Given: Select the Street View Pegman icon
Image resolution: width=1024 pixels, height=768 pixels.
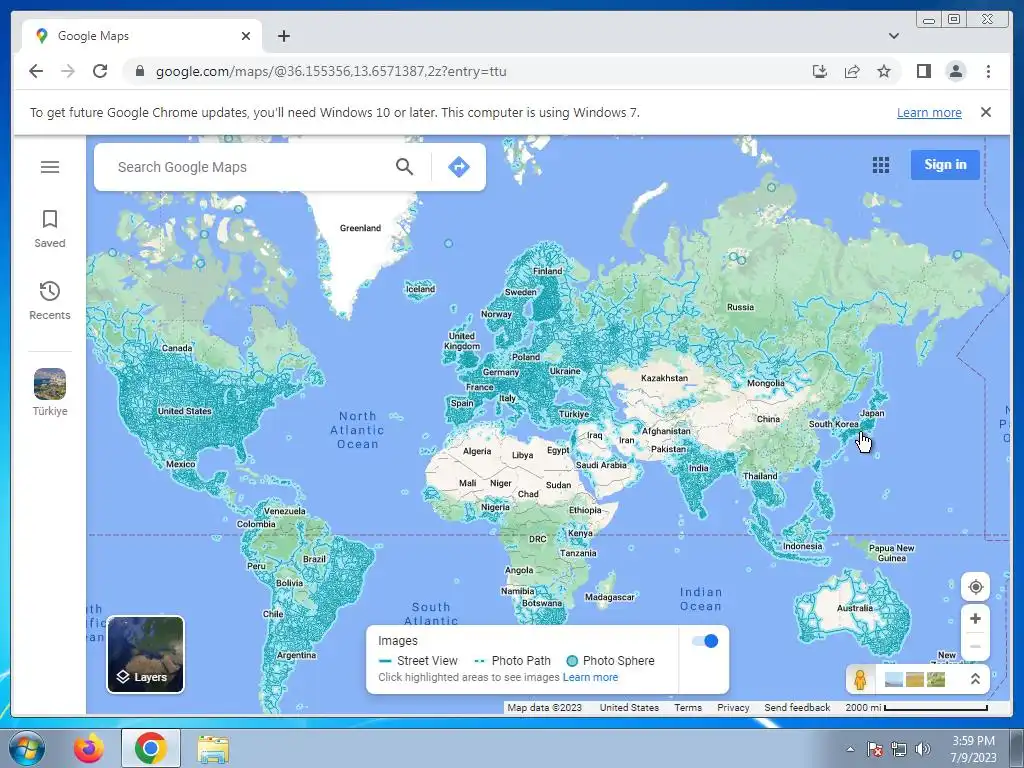Looking at the screenshot, I should pyautogui.click(x=860, y=680).
